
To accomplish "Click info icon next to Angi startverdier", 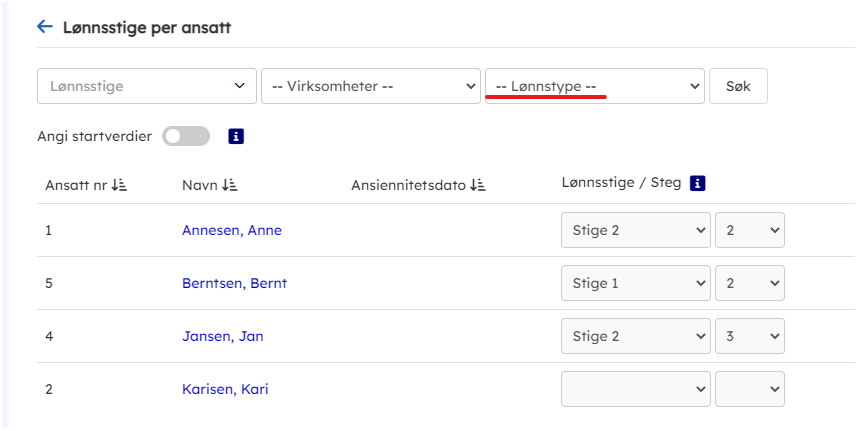I will pyautogui.click(x=236, y=137).
